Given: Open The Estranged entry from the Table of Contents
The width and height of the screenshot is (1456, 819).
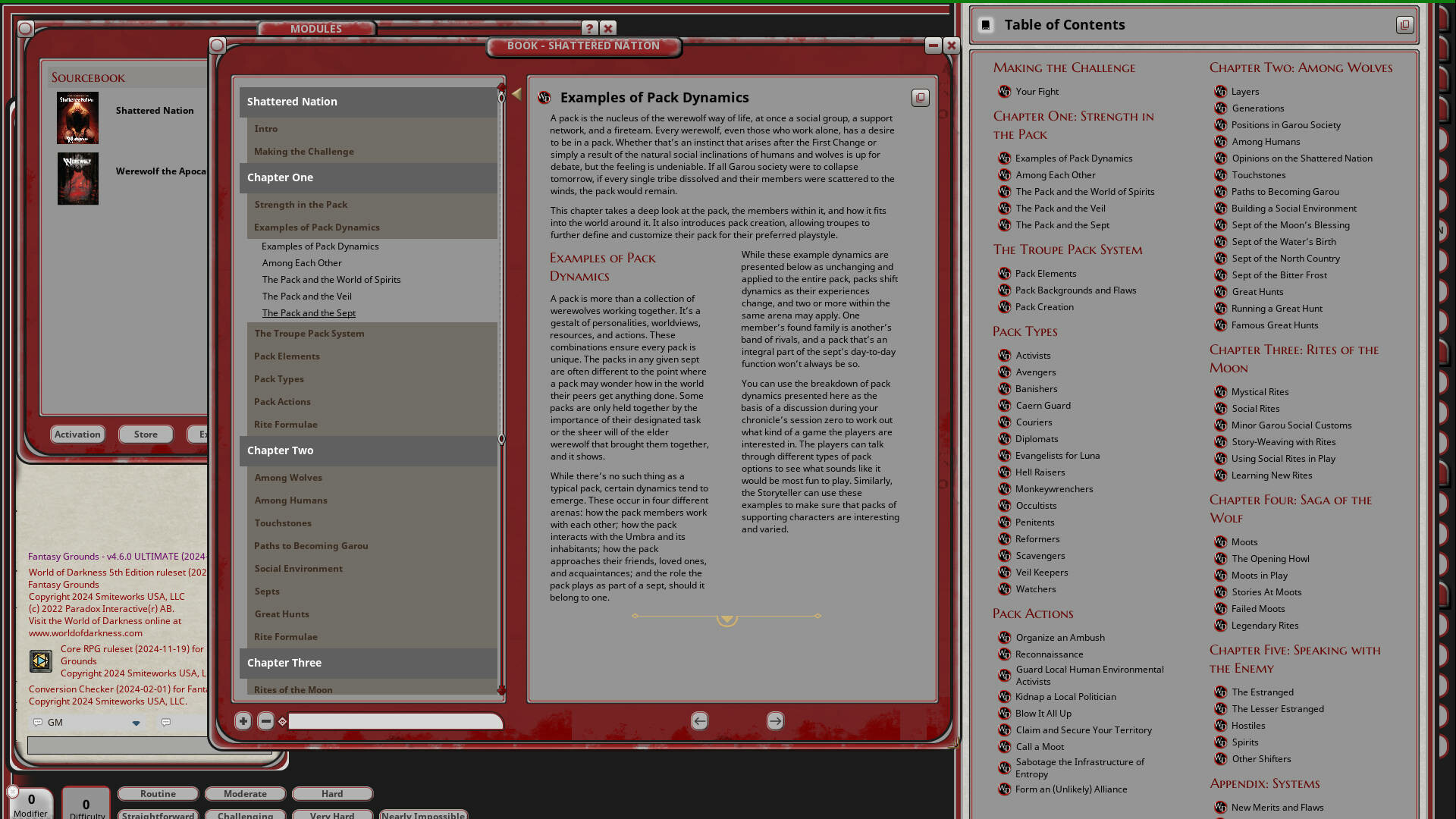Looking at the screenshot, I should (x=1263, y=692).
